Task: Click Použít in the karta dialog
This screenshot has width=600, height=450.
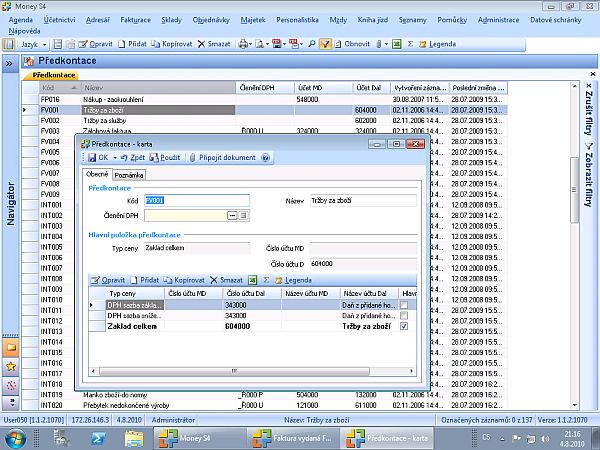Action: click(x=165, y=157)
